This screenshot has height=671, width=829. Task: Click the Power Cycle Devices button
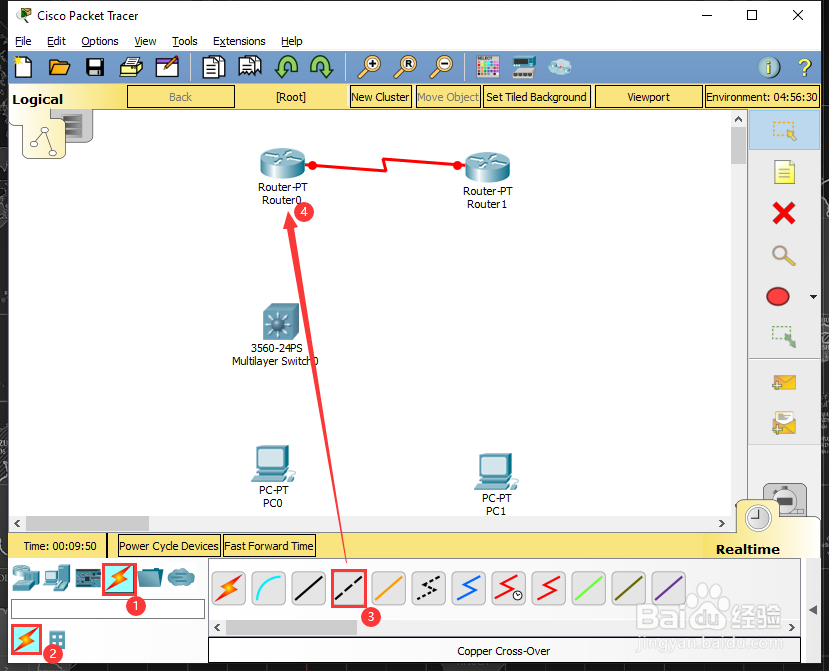(x=169, y=546)
